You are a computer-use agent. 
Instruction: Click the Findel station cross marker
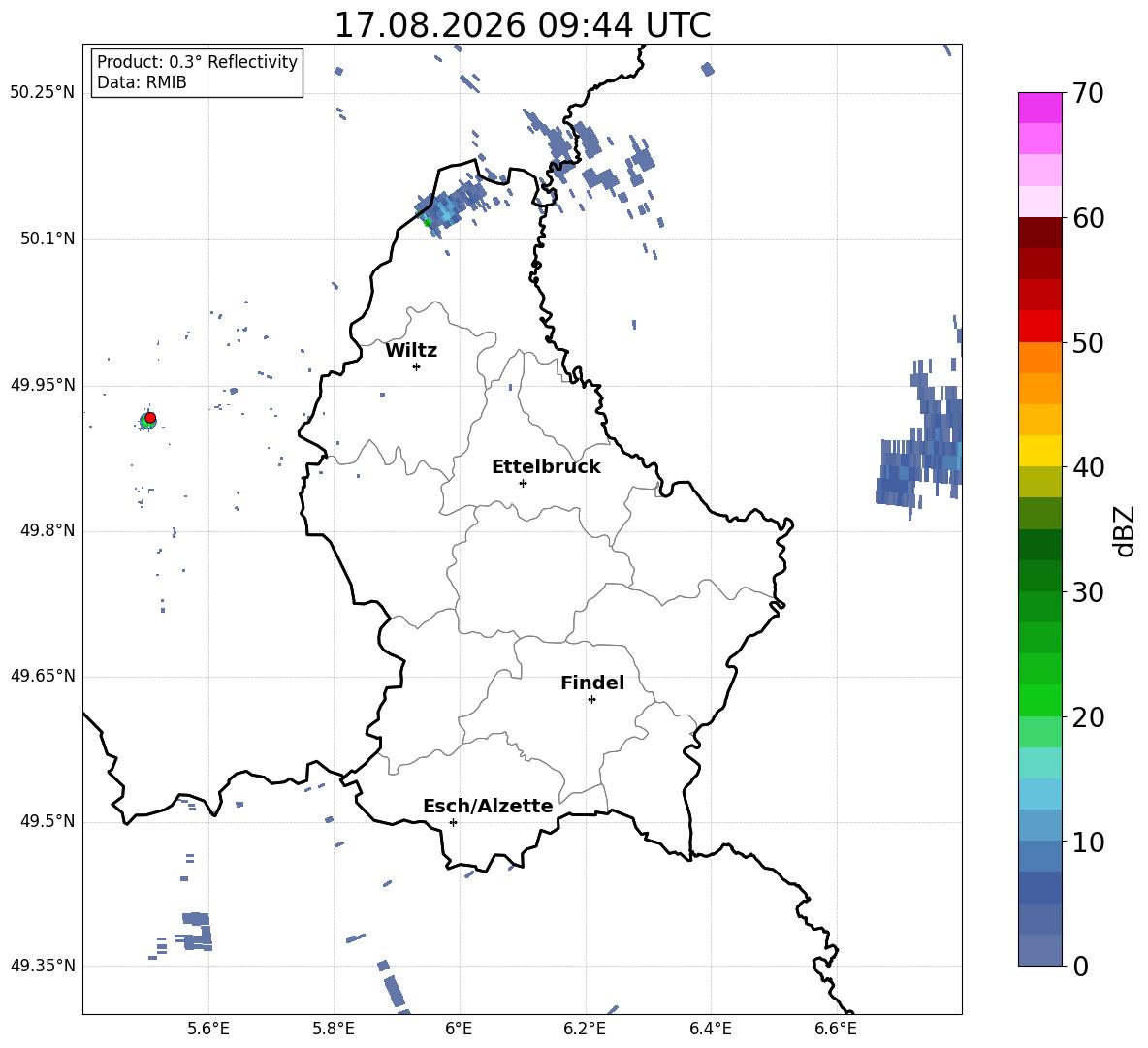click(591, 699)
